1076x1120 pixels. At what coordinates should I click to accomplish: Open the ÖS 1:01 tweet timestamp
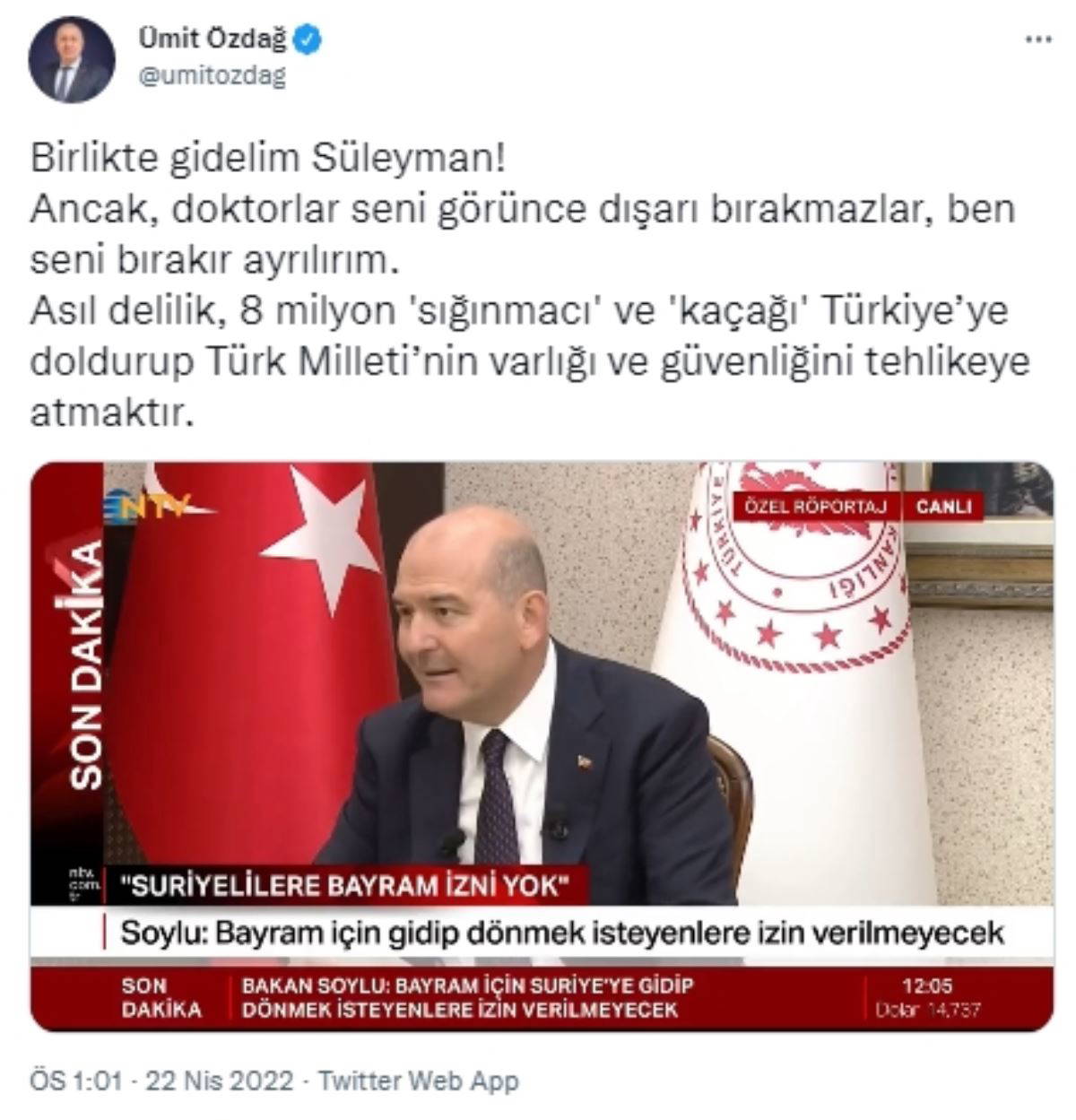(x=75, y=1081)
